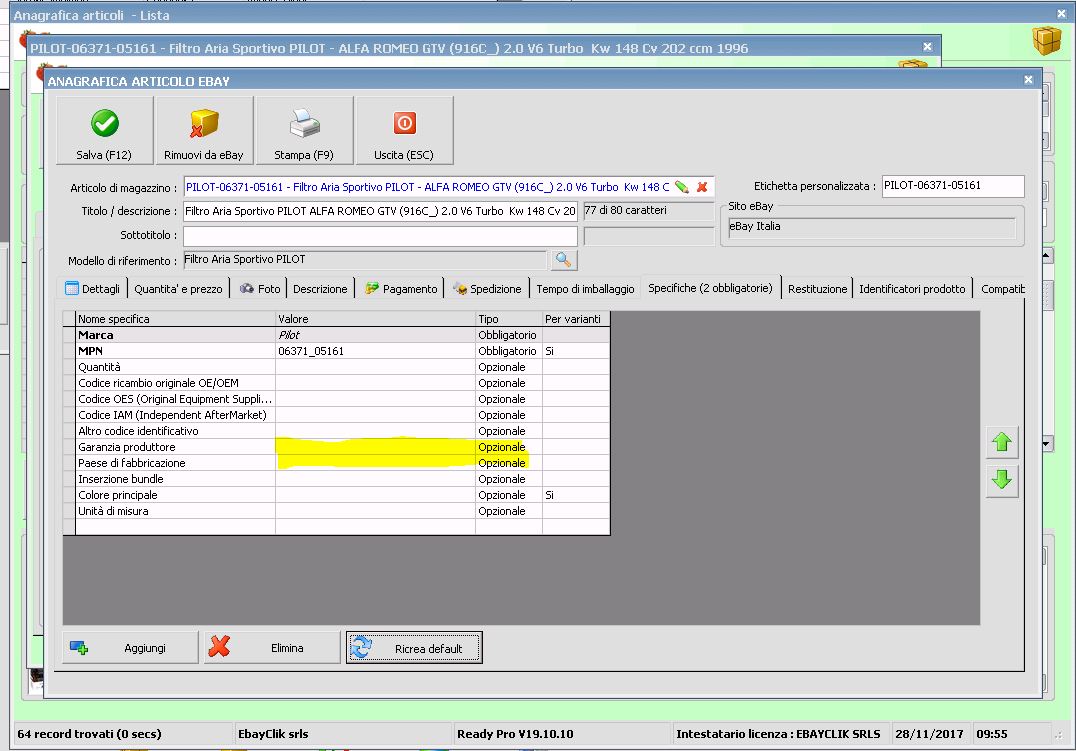Click the Etichetta personalizzata field

click(x=952, y=186)
